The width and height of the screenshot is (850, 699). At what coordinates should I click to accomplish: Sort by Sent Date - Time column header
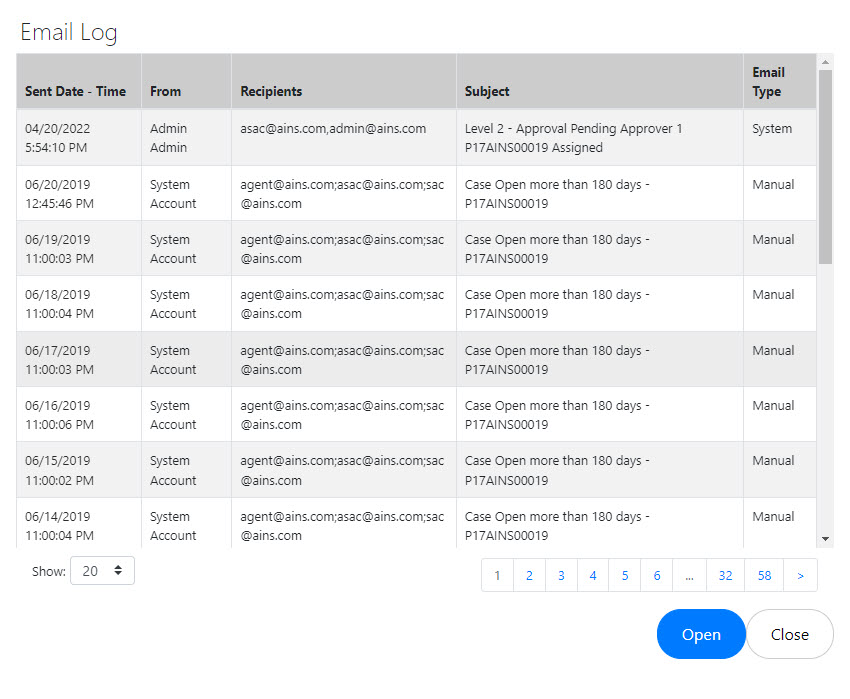75,91
